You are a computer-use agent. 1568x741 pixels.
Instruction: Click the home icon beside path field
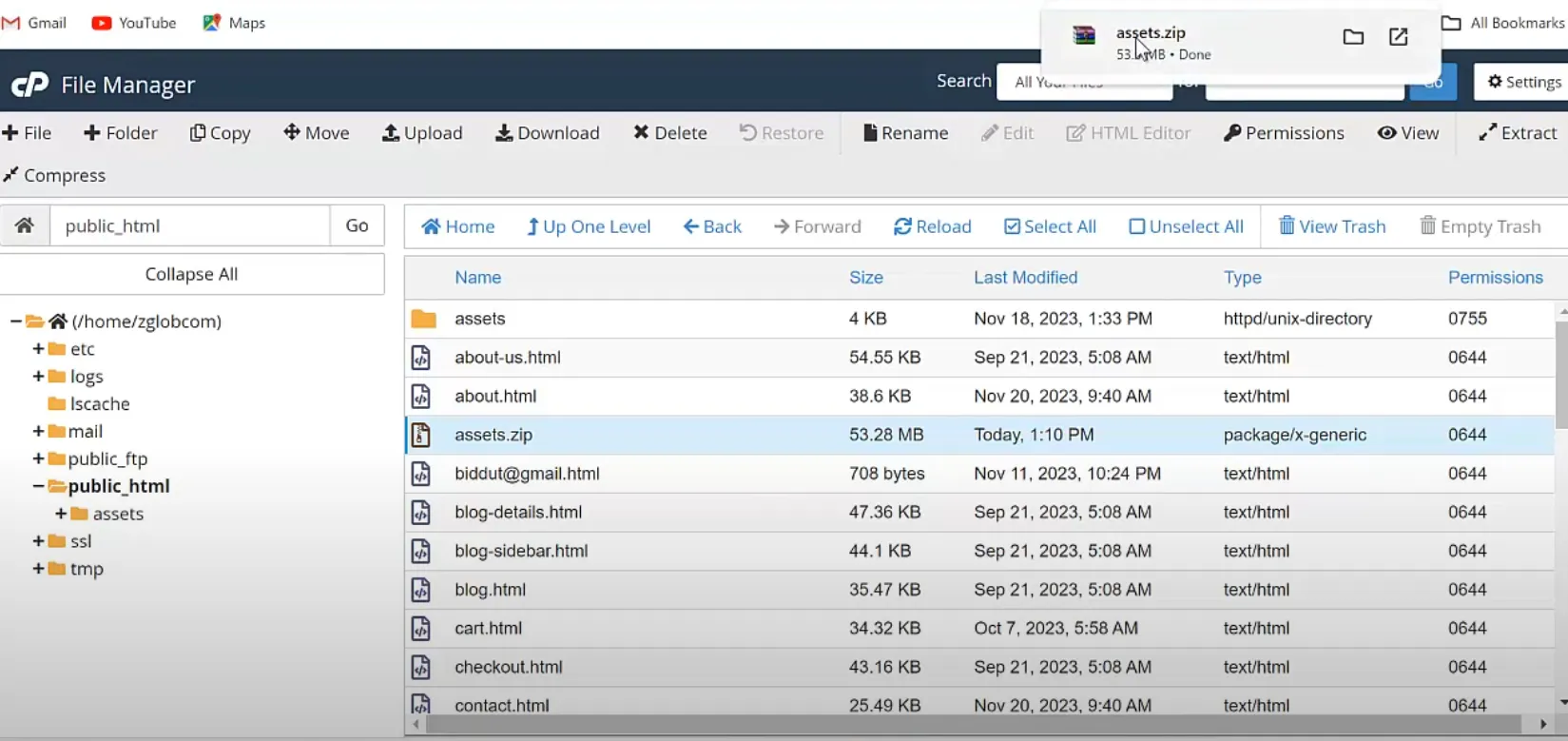click(x=25, y=225)
